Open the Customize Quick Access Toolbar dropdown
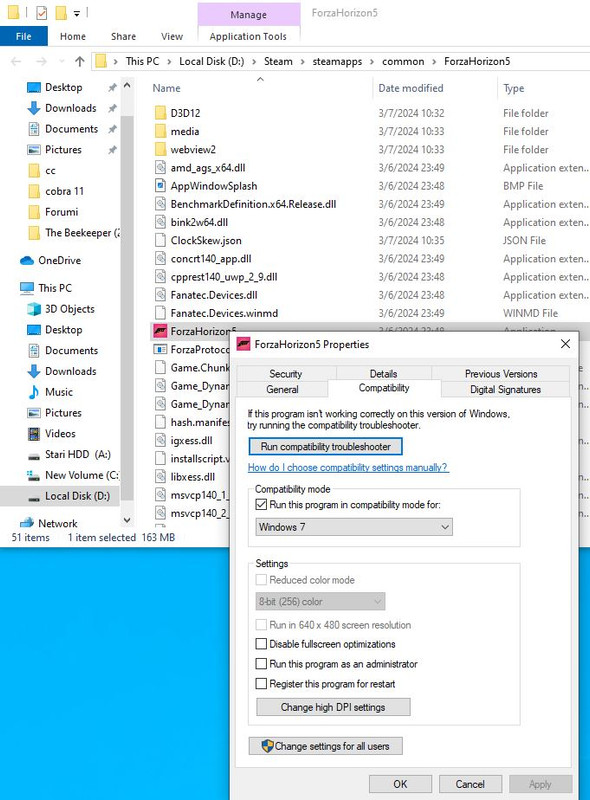The height and width of the screenshot is (800, 590). pos(77,14)
